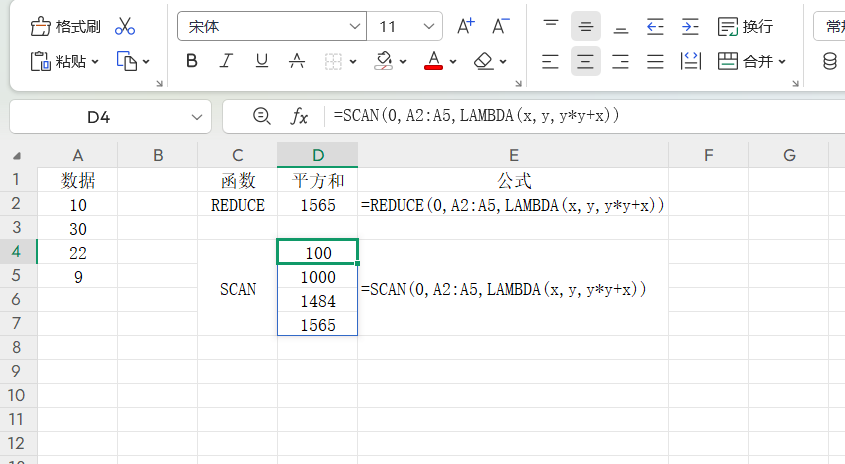Screen dimensions: 845x464
Task: Click the fill color bucket icon
Action: 383,62
